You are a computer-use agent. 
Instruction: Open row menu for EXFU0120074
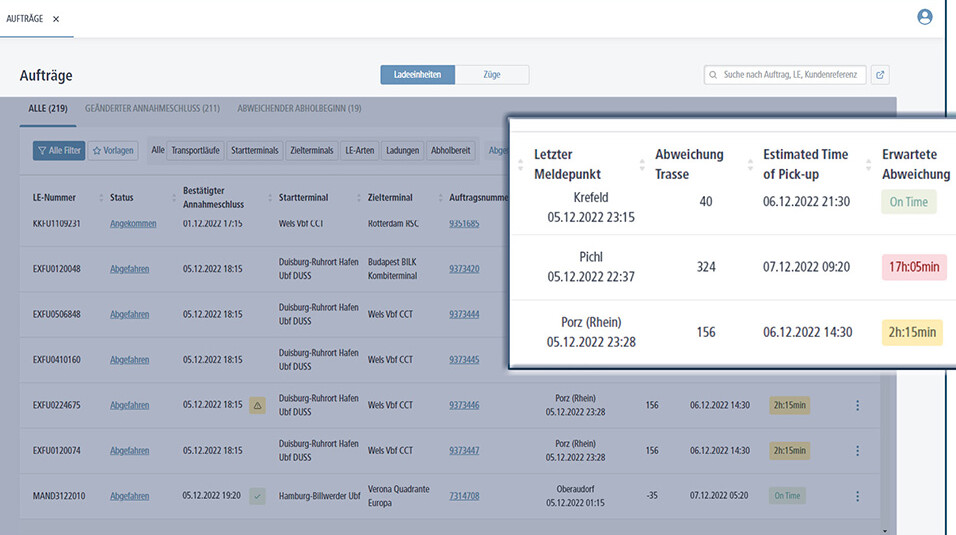point(857,451)
